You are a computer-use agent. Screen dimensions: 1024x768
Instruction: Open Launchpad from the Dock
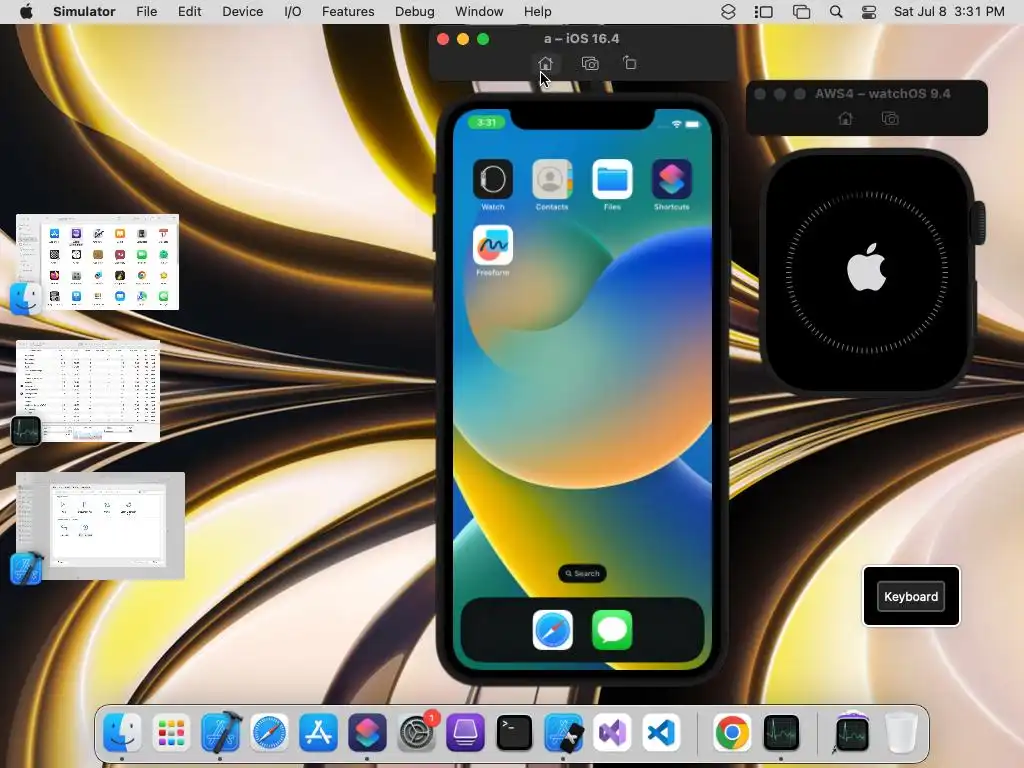[171, 732]
